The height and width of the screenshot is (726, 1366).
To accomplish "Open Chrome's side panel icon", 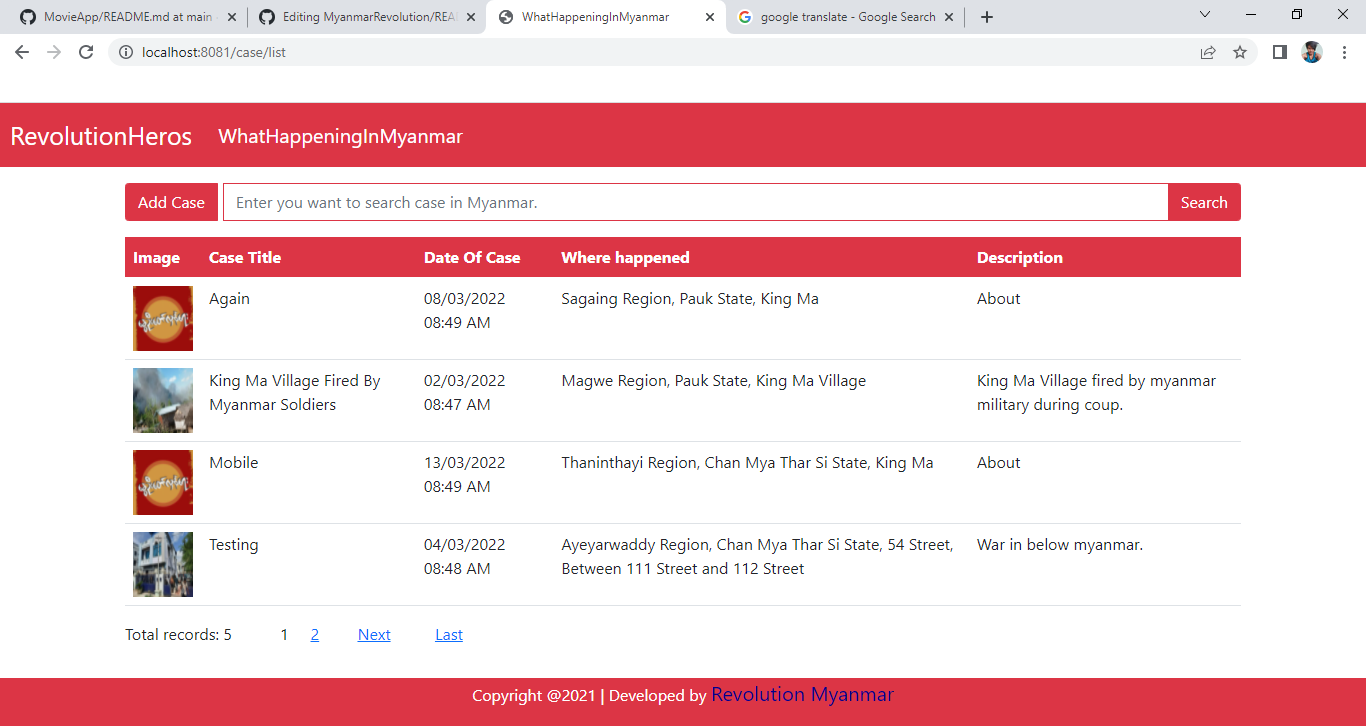I will pos(1279,52).
